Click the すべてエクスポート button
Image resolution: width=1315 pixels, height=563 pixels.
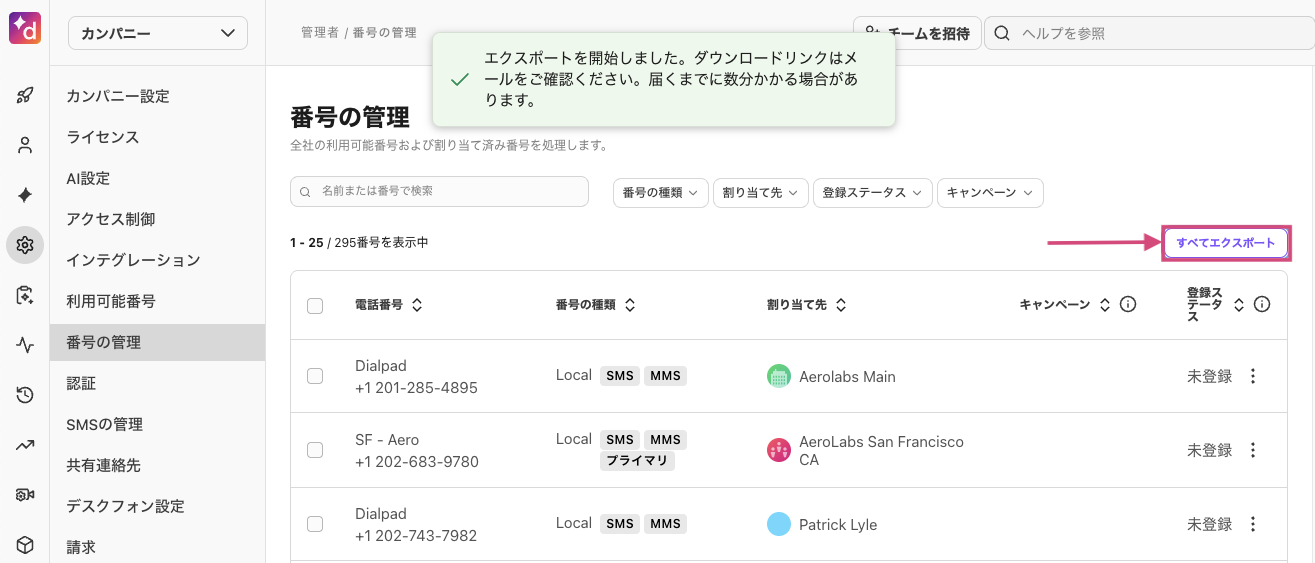click(1226, 243)
